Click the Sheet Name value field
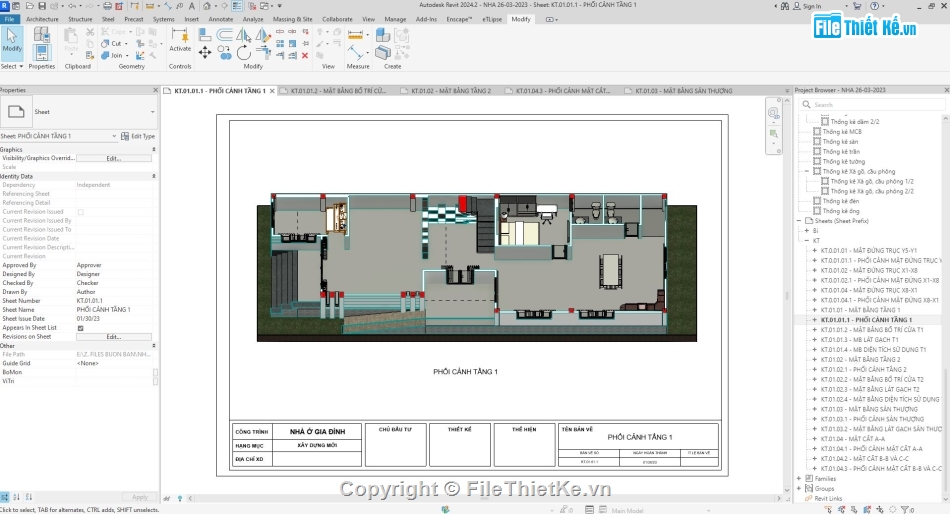The height and width of the screenshot is (514, 950). coord(114,310)
